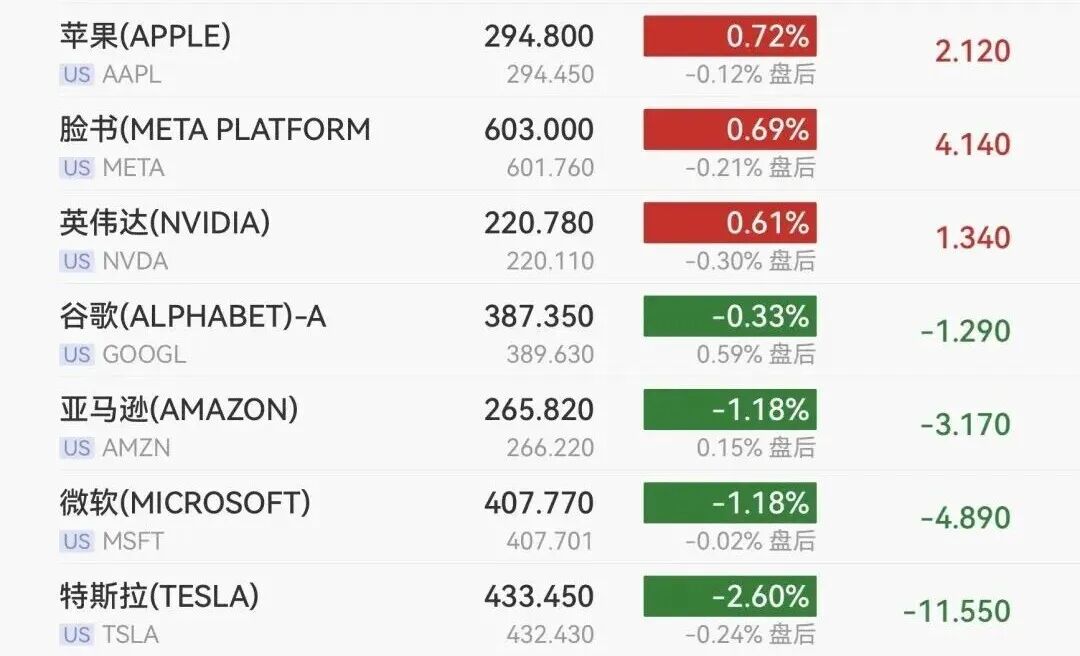Click the US badge beside AMZN ticker
1080x656 pixels.
76,448
